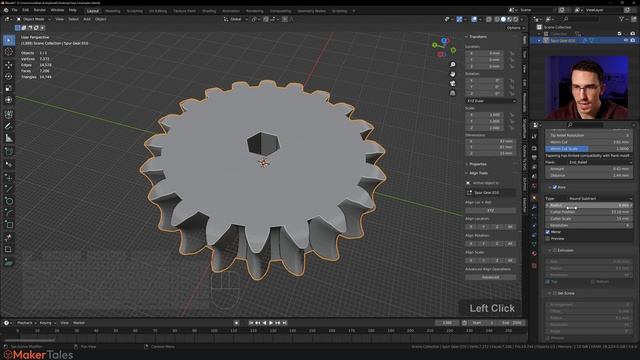Screen dimensions: 640x360
Task: Select the Scale tool
Action: point(9,88)
